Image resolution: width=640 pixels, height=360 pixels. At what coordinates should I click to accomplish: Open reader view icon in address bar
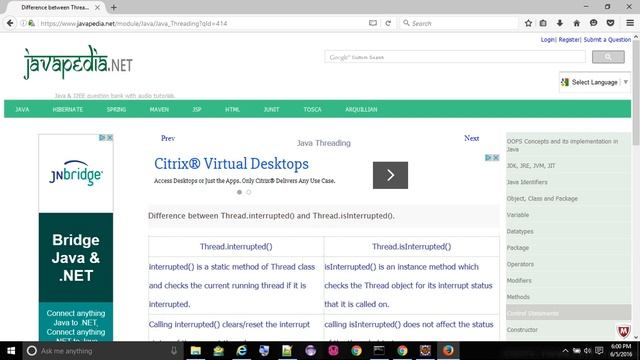(373, 23)
